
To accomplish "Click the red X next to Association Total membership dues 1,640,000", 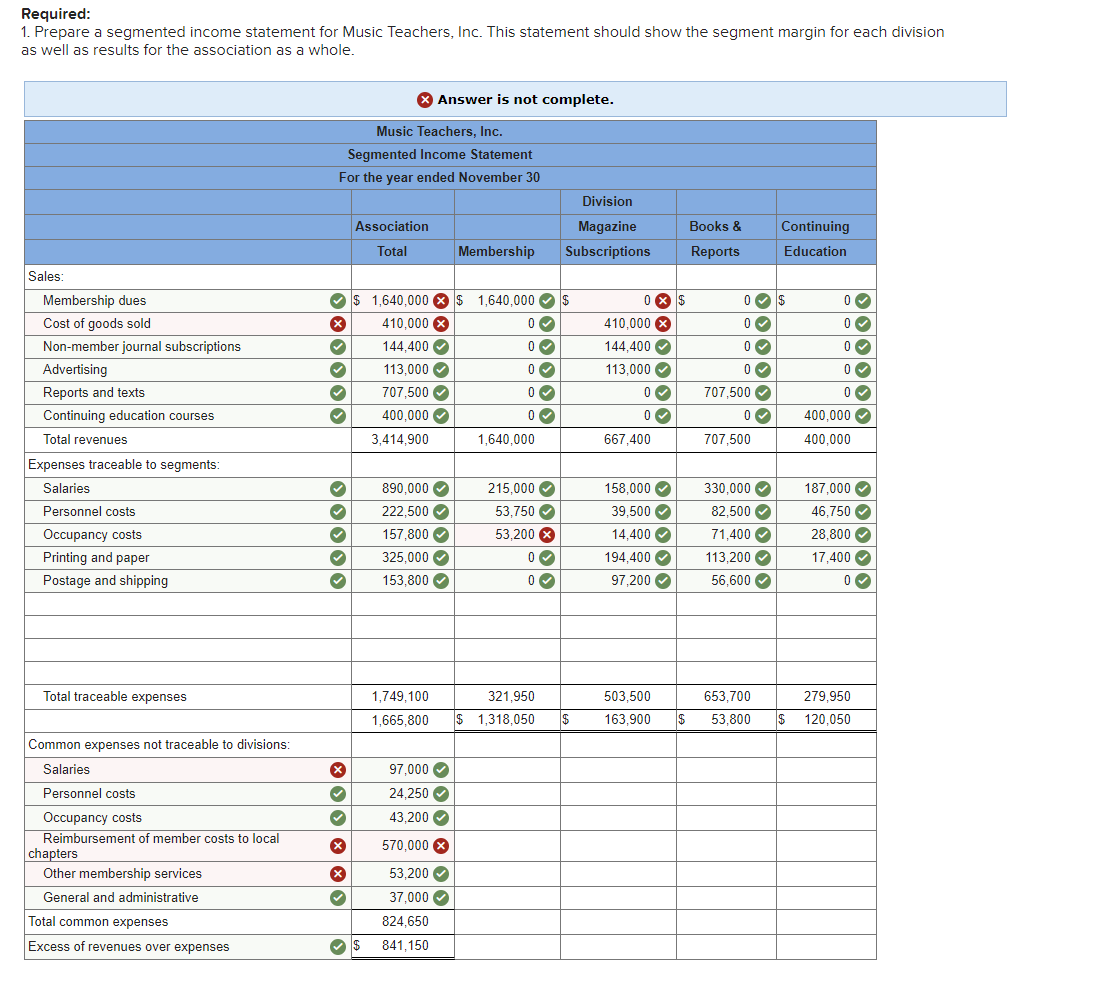I will point(441,301).
